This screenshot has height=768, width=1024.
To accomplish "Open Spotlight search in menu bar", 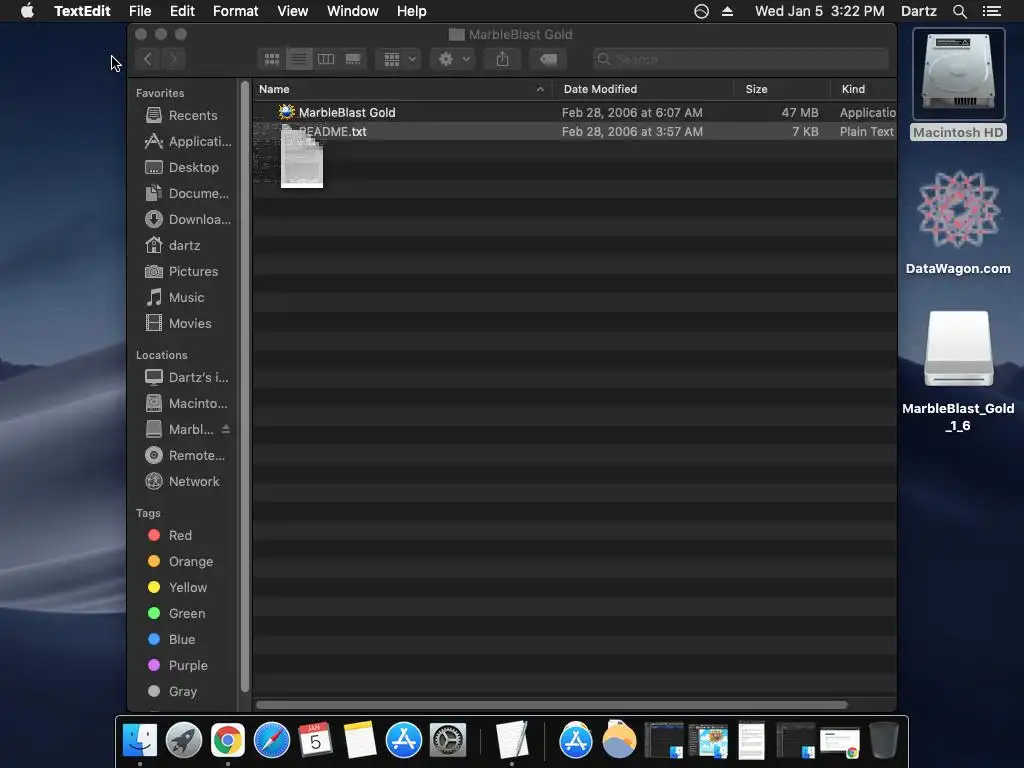I will 959,11.
